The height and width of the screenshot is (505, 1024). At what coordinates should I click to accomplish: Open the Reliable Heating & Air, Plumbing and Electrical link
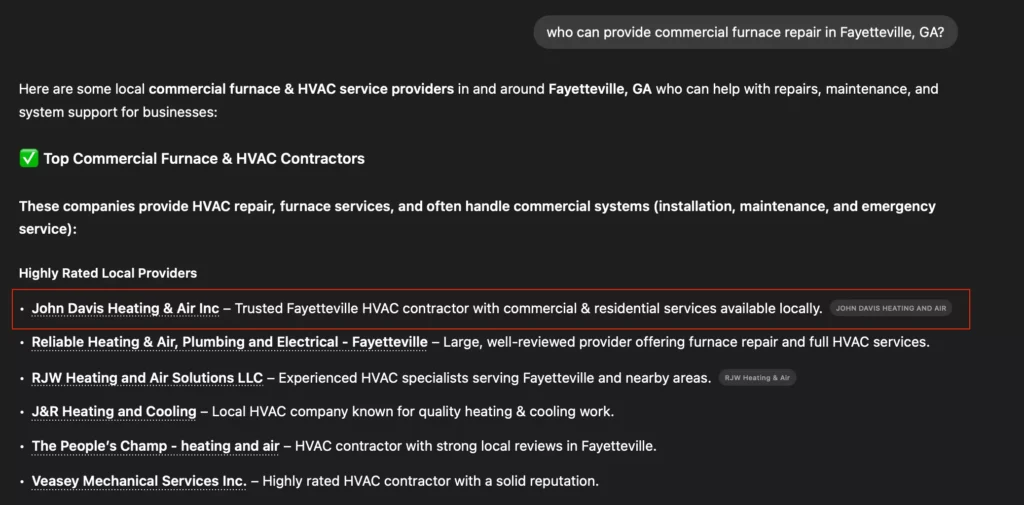pyautogui.click(x=229, y=343)
